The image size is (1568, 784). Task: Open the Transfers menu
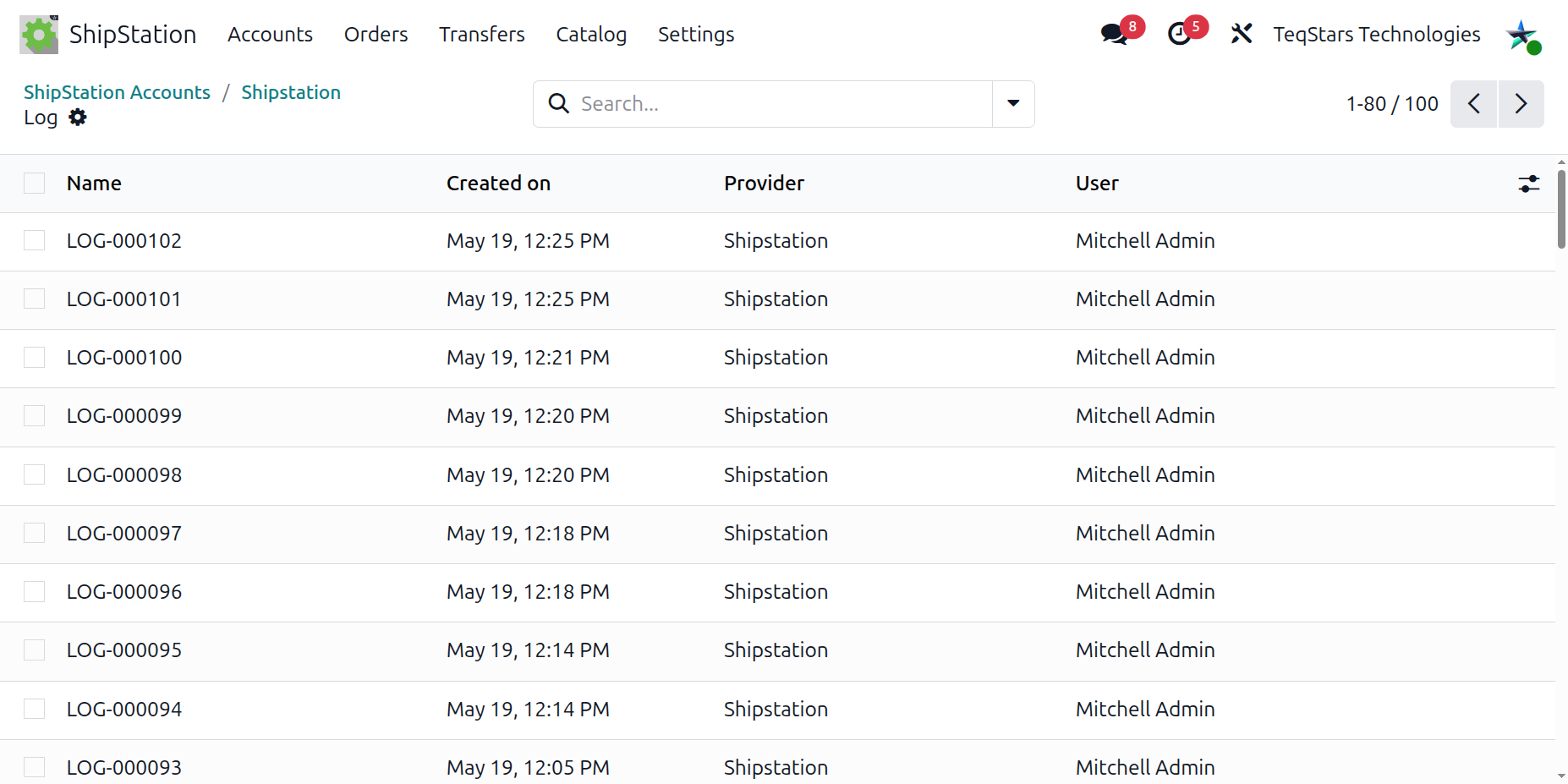(481, 35)
